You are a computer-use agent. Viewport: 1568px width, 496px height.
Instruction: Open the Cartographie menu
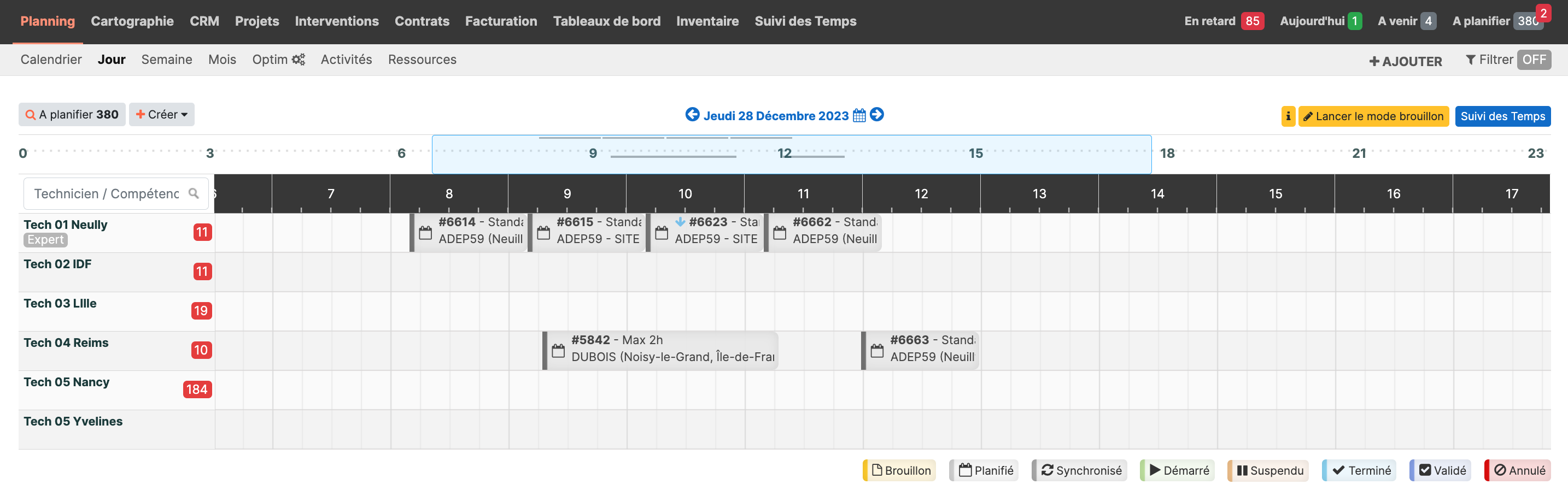click(132, 21)
